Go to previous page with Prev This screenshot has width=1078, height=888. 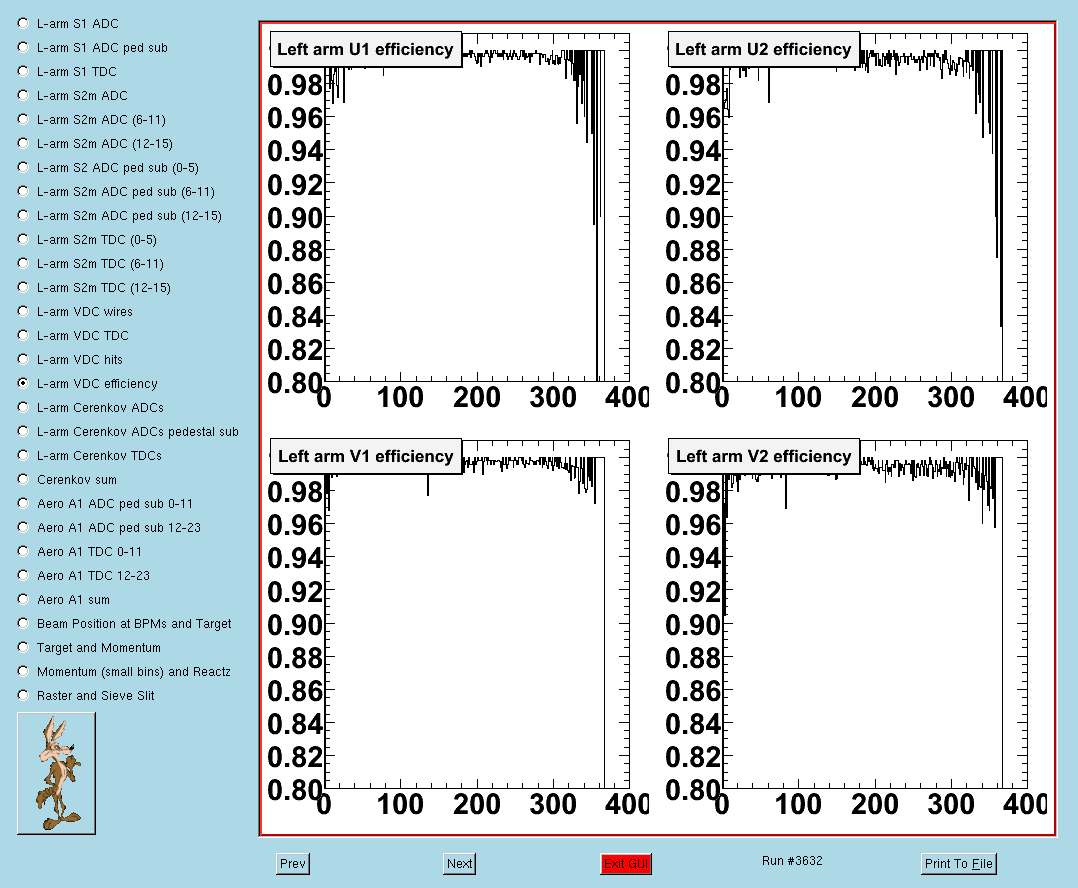(293, 864)
